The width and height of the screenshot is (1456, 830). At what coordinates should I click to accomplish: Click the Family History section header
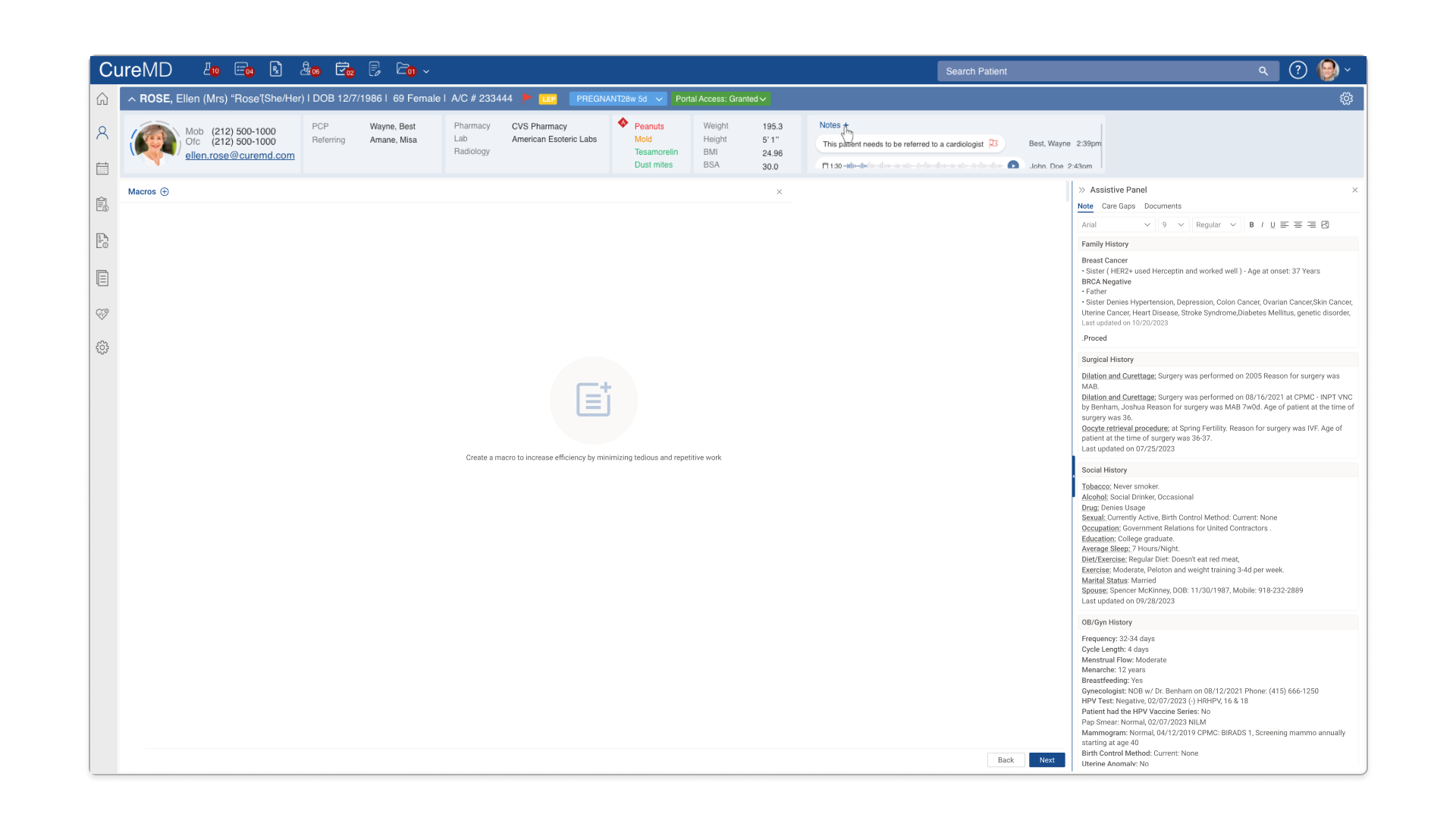tap(1218, 244)
